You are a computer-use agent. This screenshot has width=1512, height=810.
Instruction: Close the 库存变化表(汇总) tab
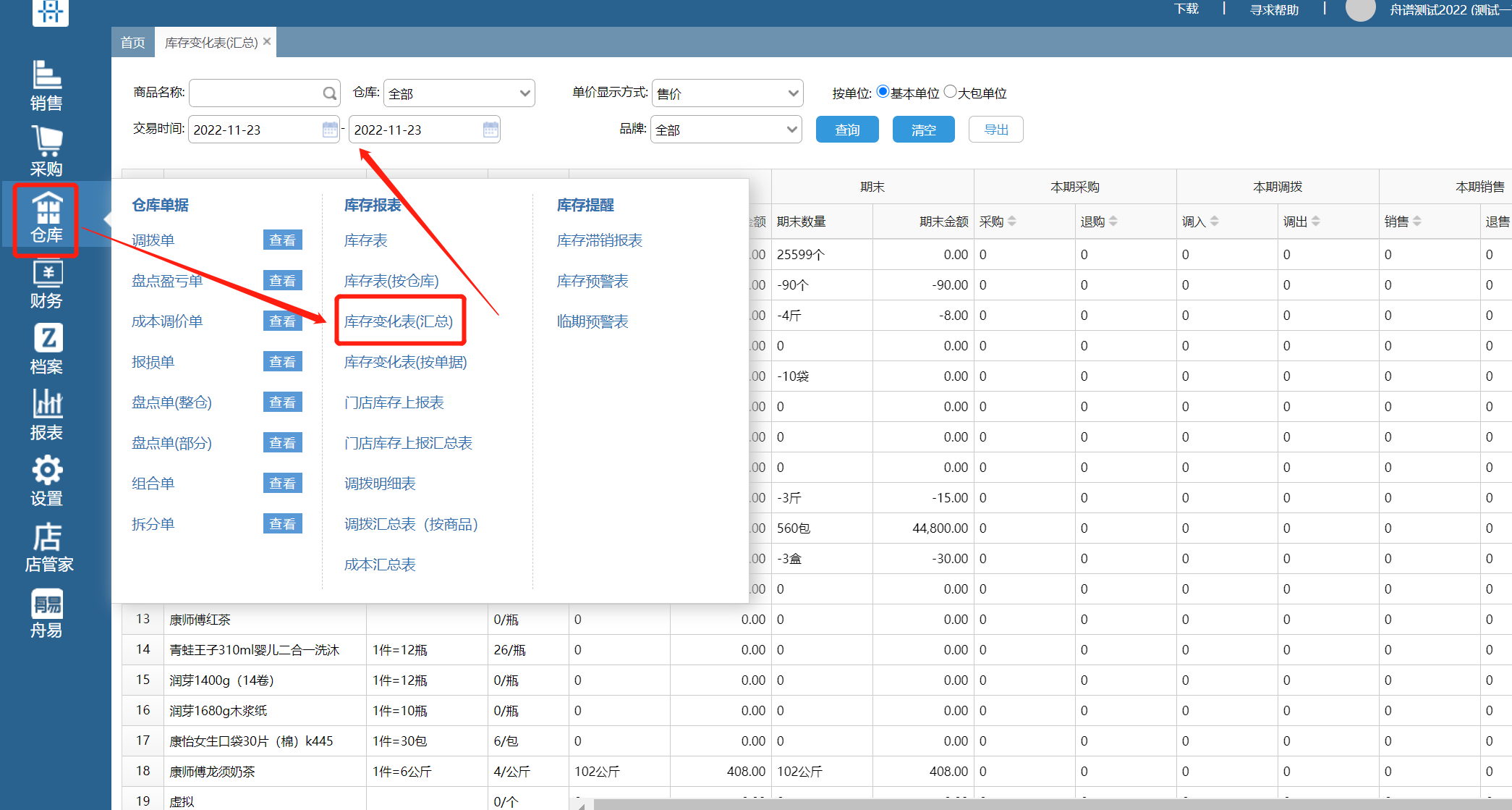click(267, 42)
